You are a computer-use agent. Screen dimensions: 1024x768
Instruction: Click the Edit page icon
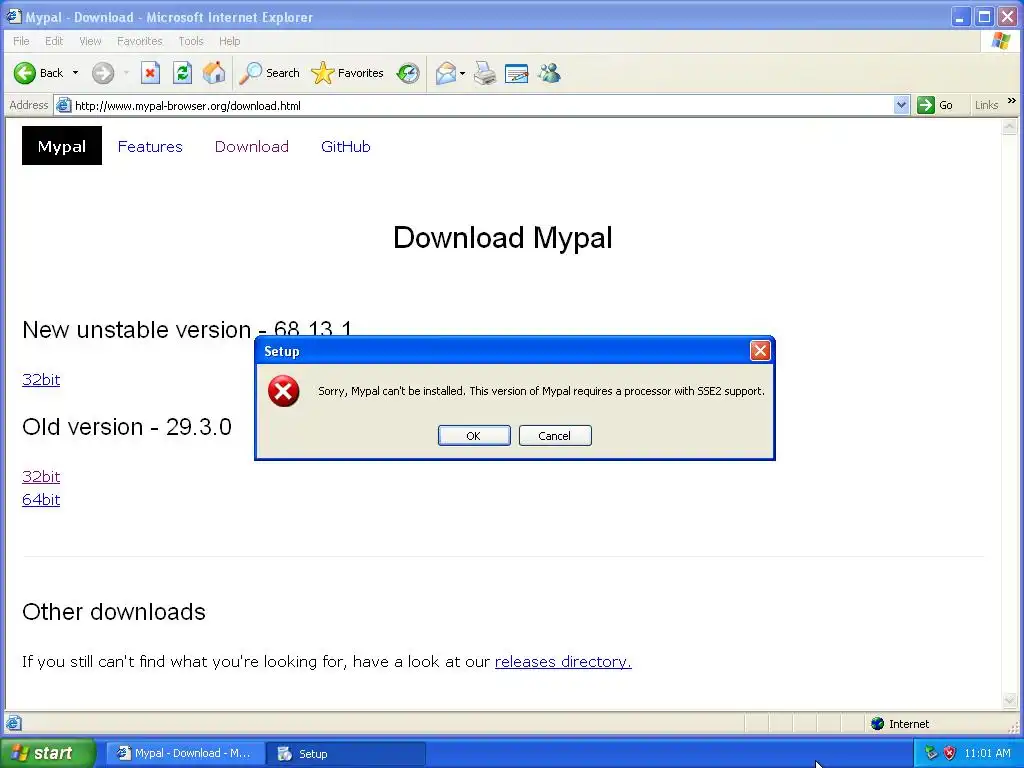(516, 73)
